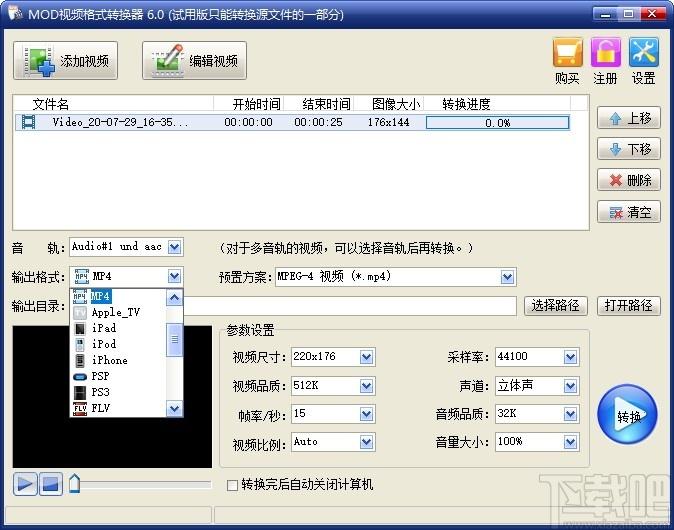
Task: Clear the file list with 清空
Action: coord(628,211)
